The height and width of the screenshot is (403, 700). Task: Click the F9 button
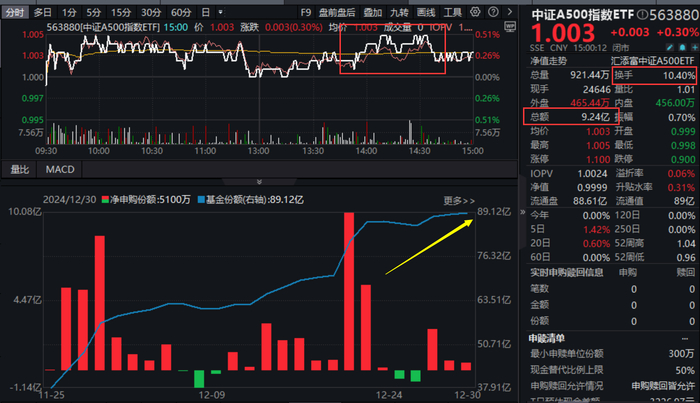(x=306, y=12)
